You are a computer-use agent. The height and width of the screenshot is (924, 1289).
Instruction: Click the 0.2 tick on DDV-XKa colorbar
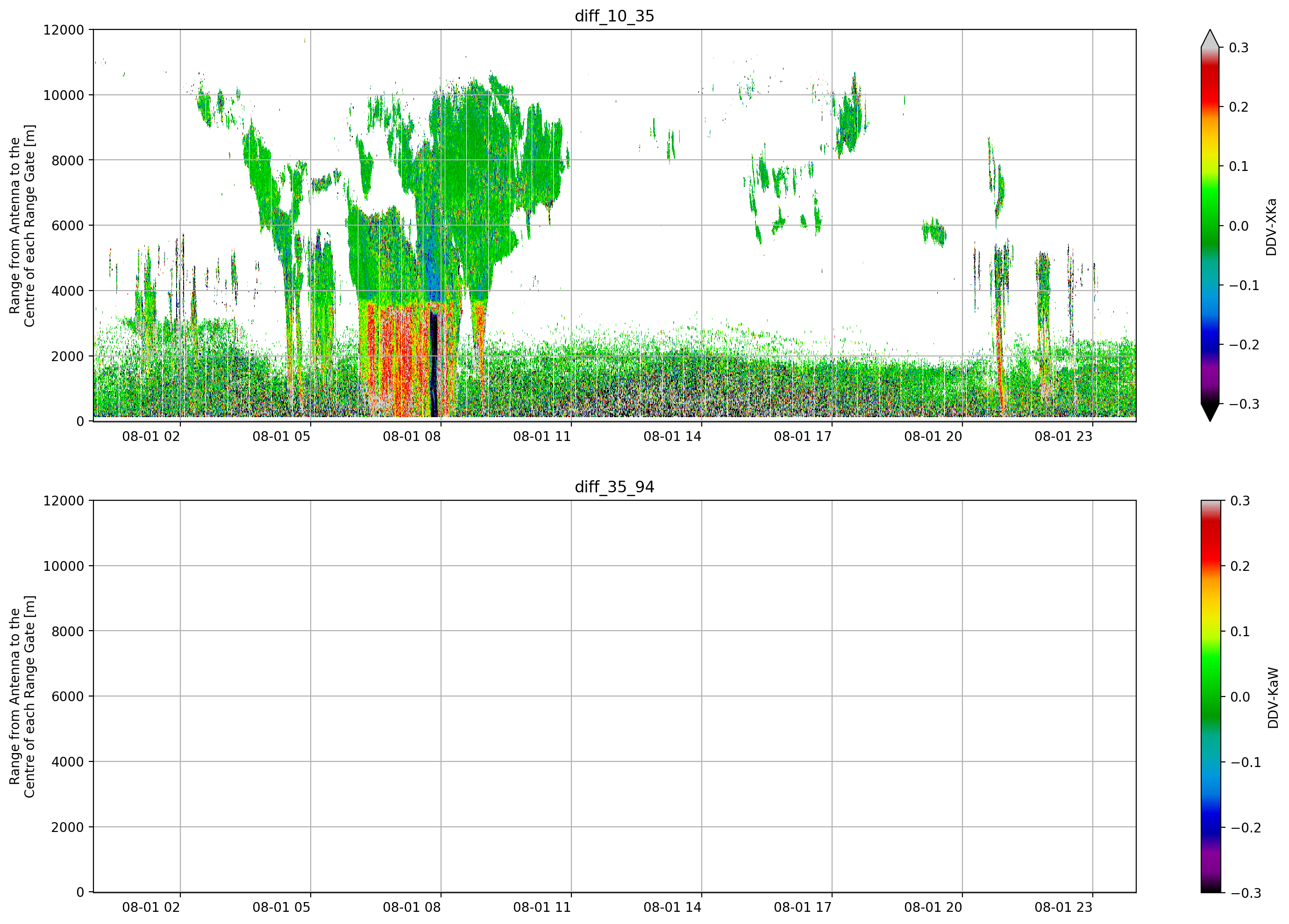[1239, 107]
